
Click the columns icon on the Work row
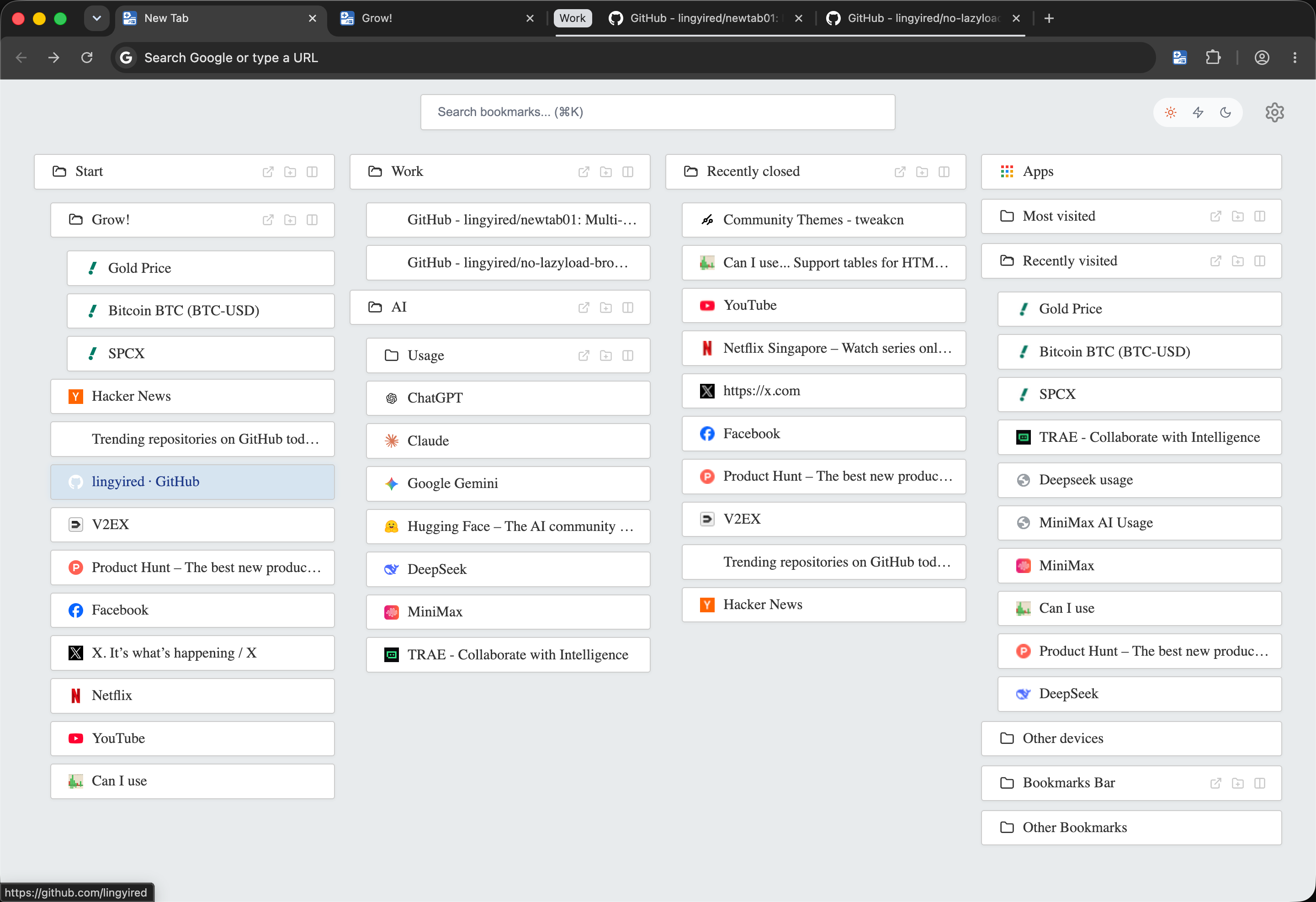[x=628, y=171]
